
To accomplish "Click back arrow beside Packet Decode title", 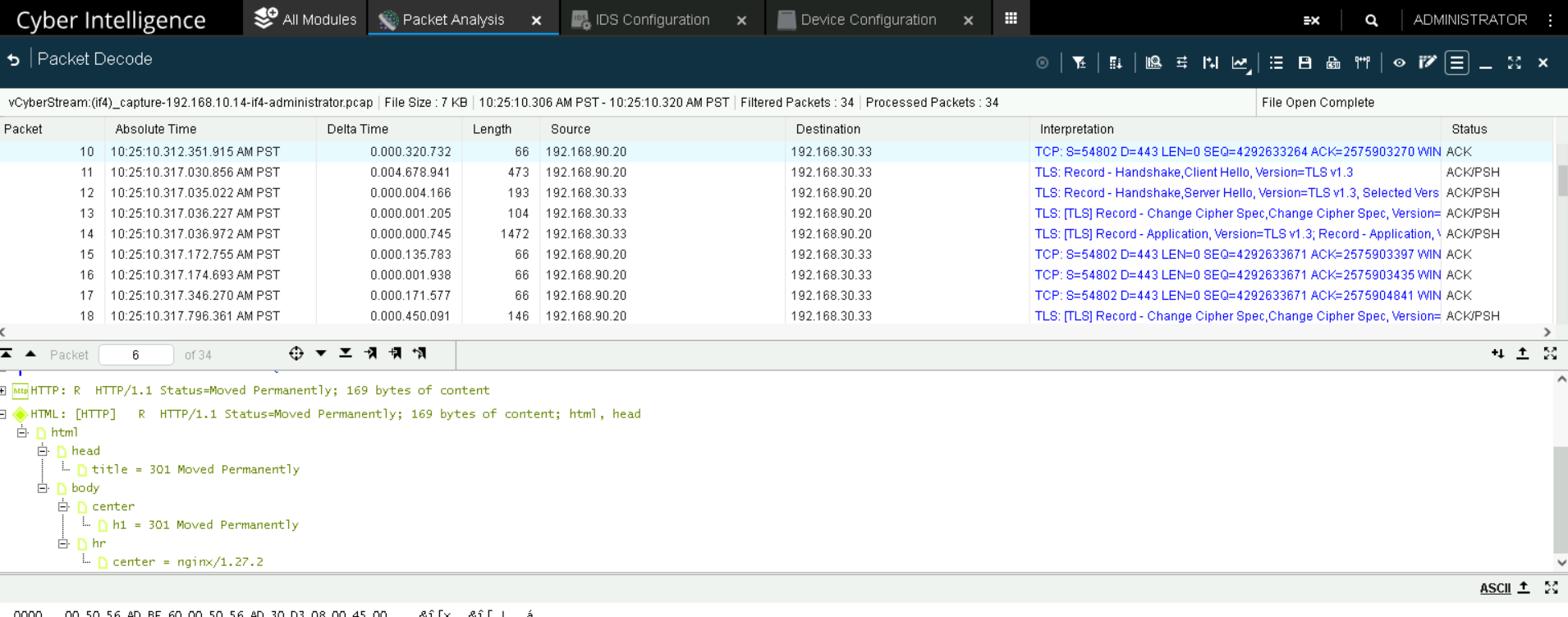I will [13, 59].
